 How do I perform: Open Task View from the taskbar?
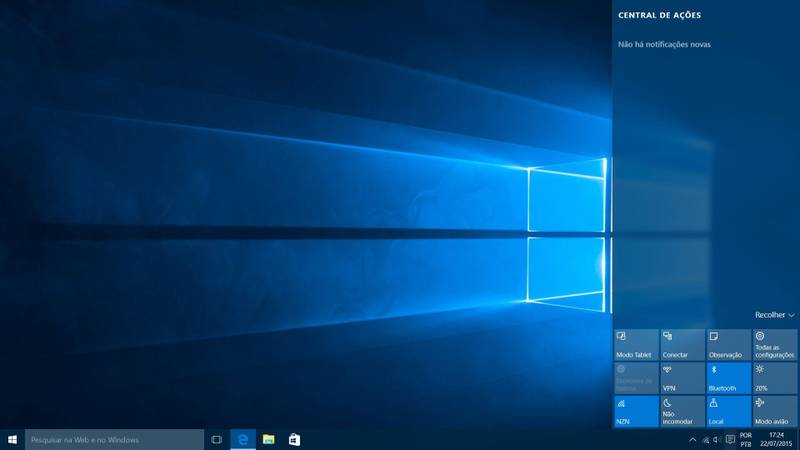(x=216, y=439)
